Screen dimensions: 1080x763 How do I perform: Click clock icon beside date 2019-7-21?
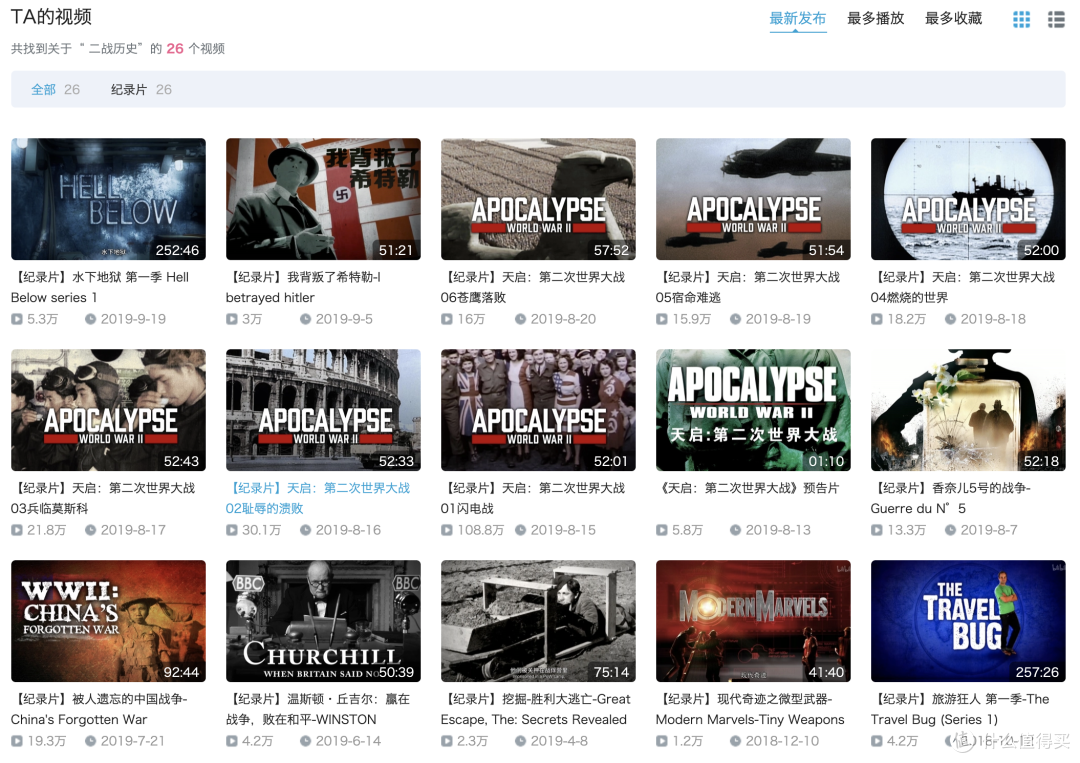coord(90,741)
